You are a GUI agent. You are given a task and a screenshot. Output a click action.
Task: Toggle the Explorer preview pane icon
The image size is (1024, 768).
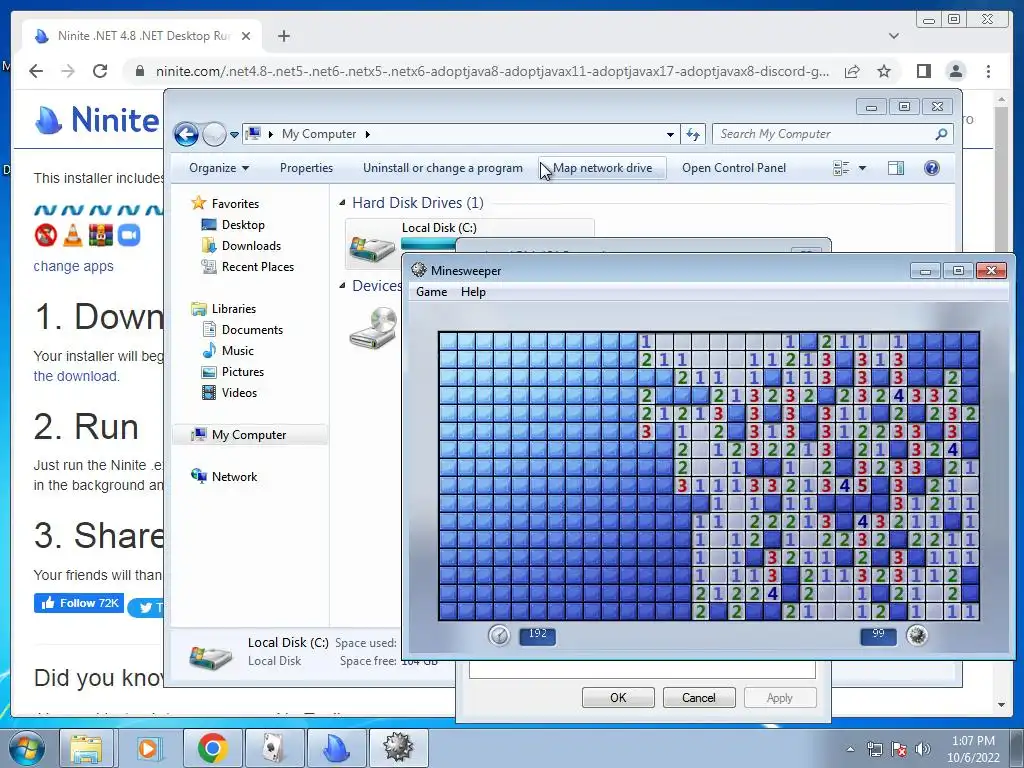(896, 168)
